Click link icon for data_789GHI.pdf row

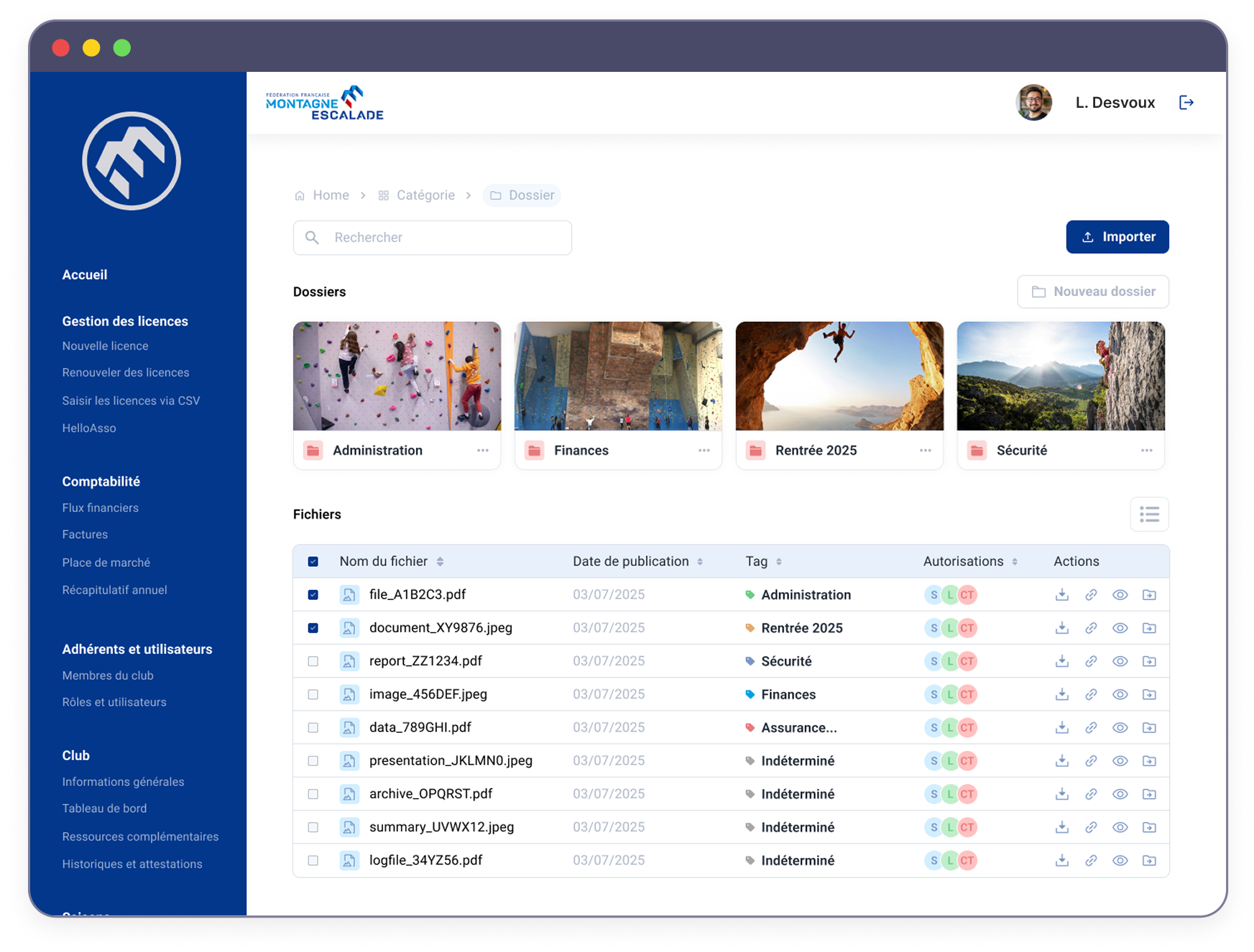[1091, 728]
